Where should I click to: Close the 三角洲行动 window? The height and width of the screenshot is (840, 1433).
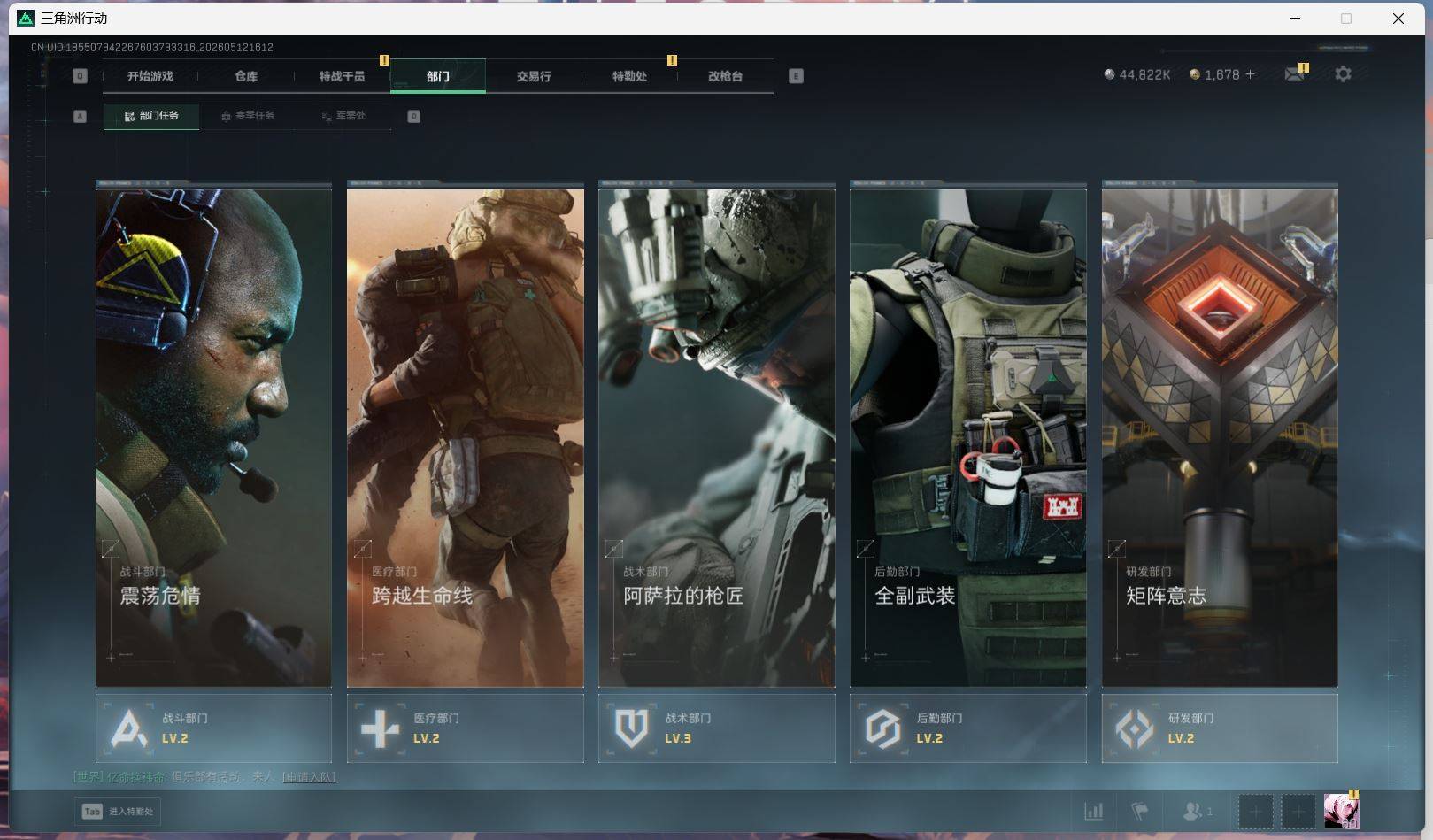1398,18
